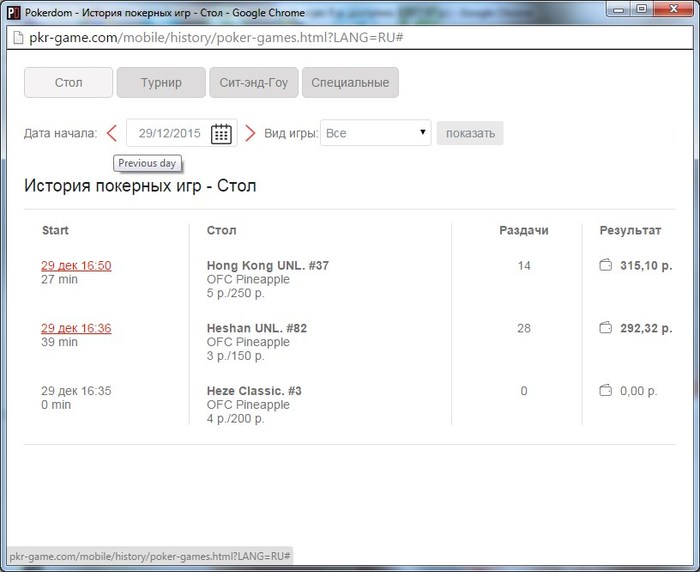The width and height of the screenshot is (700, 572).
Task: Close the Chrome window
Action: point(674,9)
